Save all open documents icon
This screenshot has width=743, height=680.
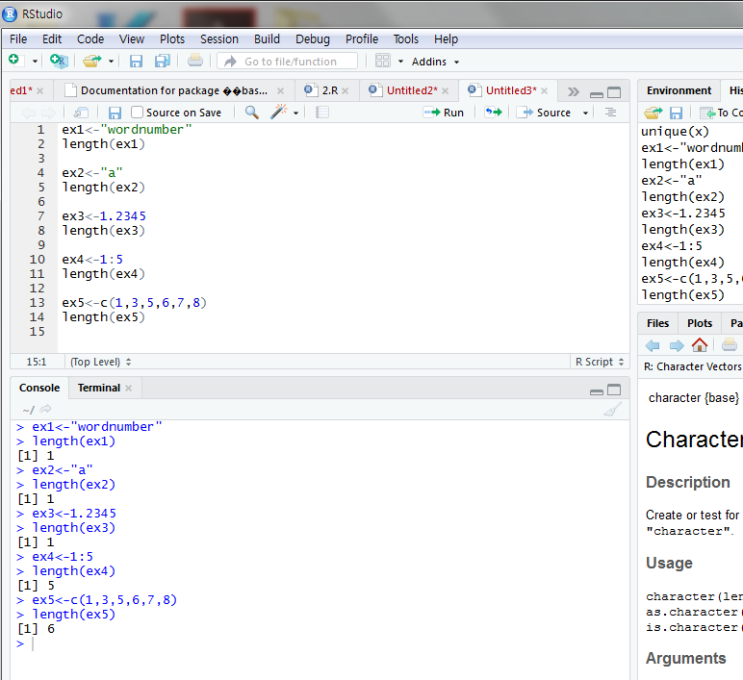click(162, 61)
